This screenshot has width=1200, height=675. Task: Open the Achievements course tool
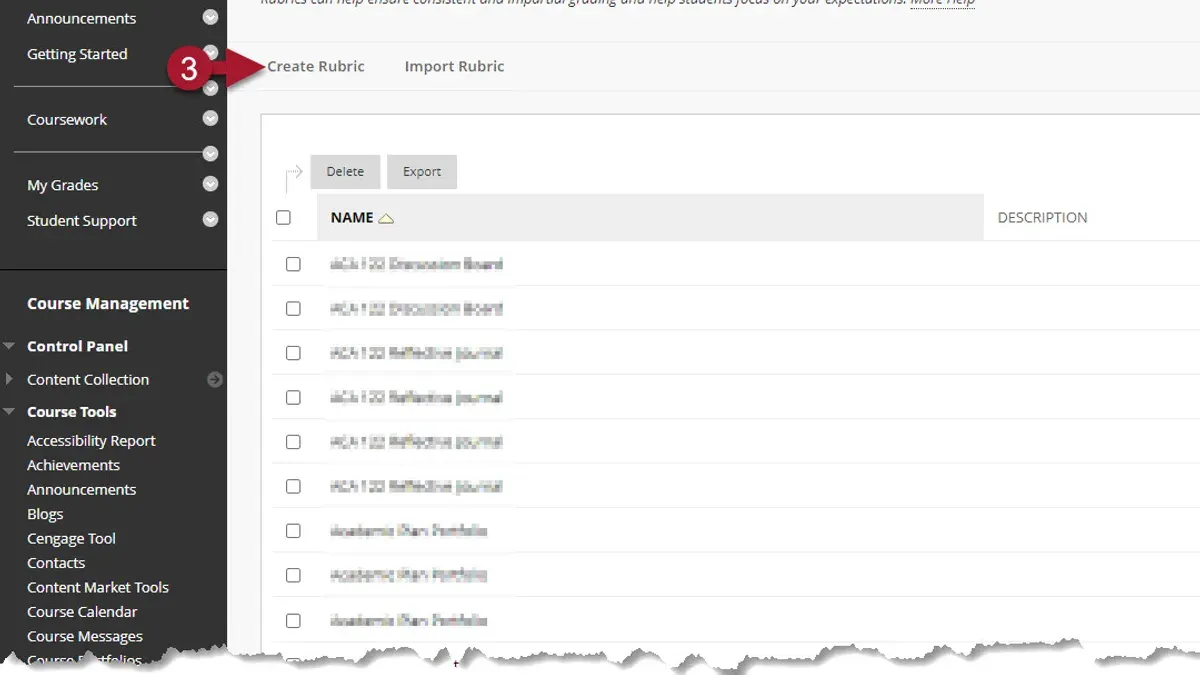point(73,465)
